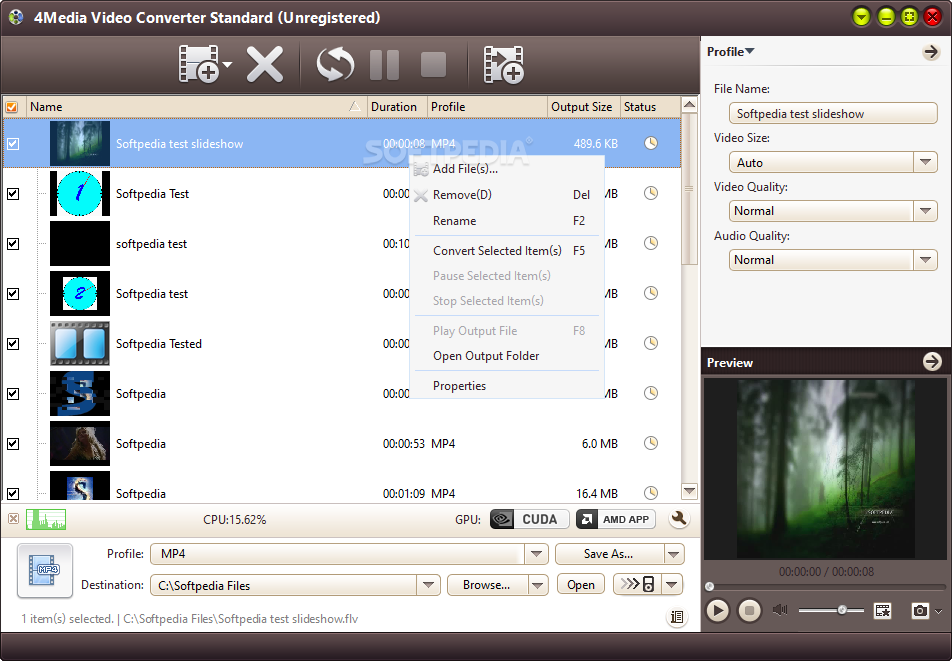The height and width of the screenshot is (661, 952).
Task: Toggle AMD APP GPU acceleration button
Action: (616, 520)
